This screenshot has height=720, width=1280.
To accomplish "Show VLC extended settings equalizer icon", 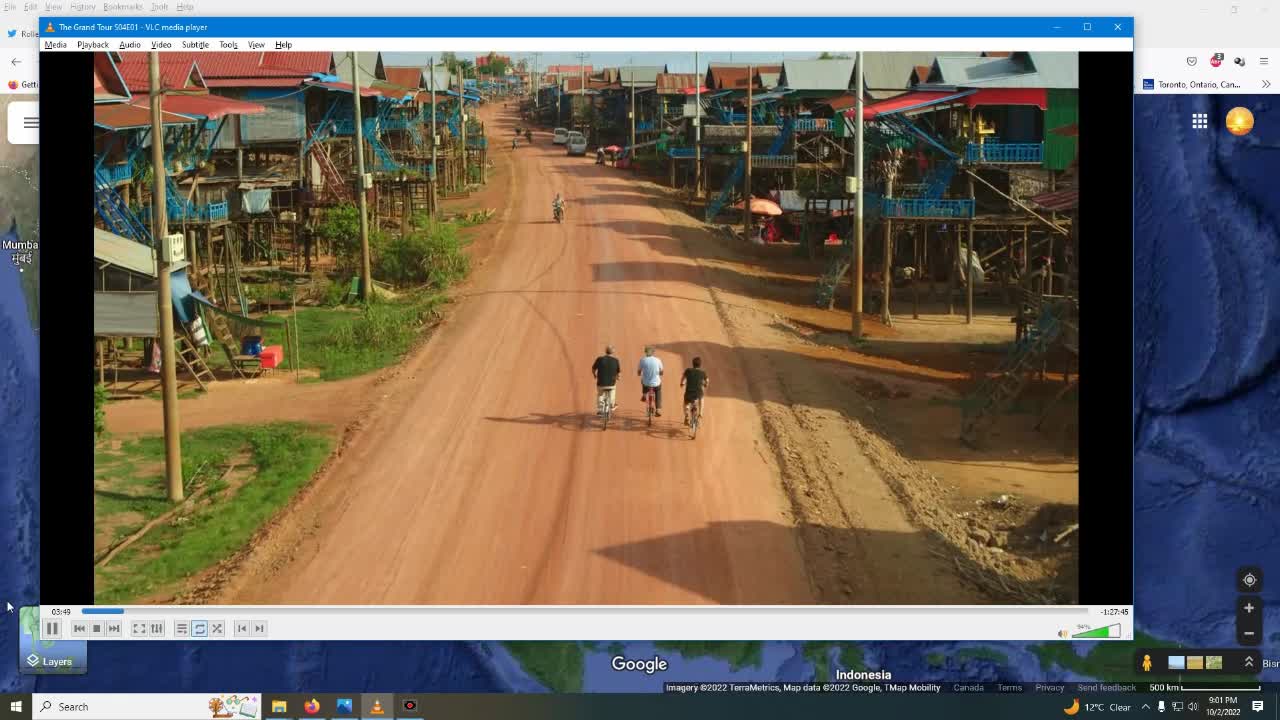I will pyautogui.click(x=156, y=628).
